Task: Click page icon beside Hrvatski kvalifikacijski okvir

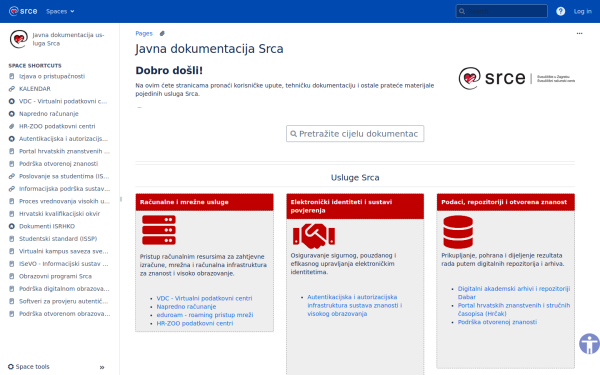Action: coord(11,214)
